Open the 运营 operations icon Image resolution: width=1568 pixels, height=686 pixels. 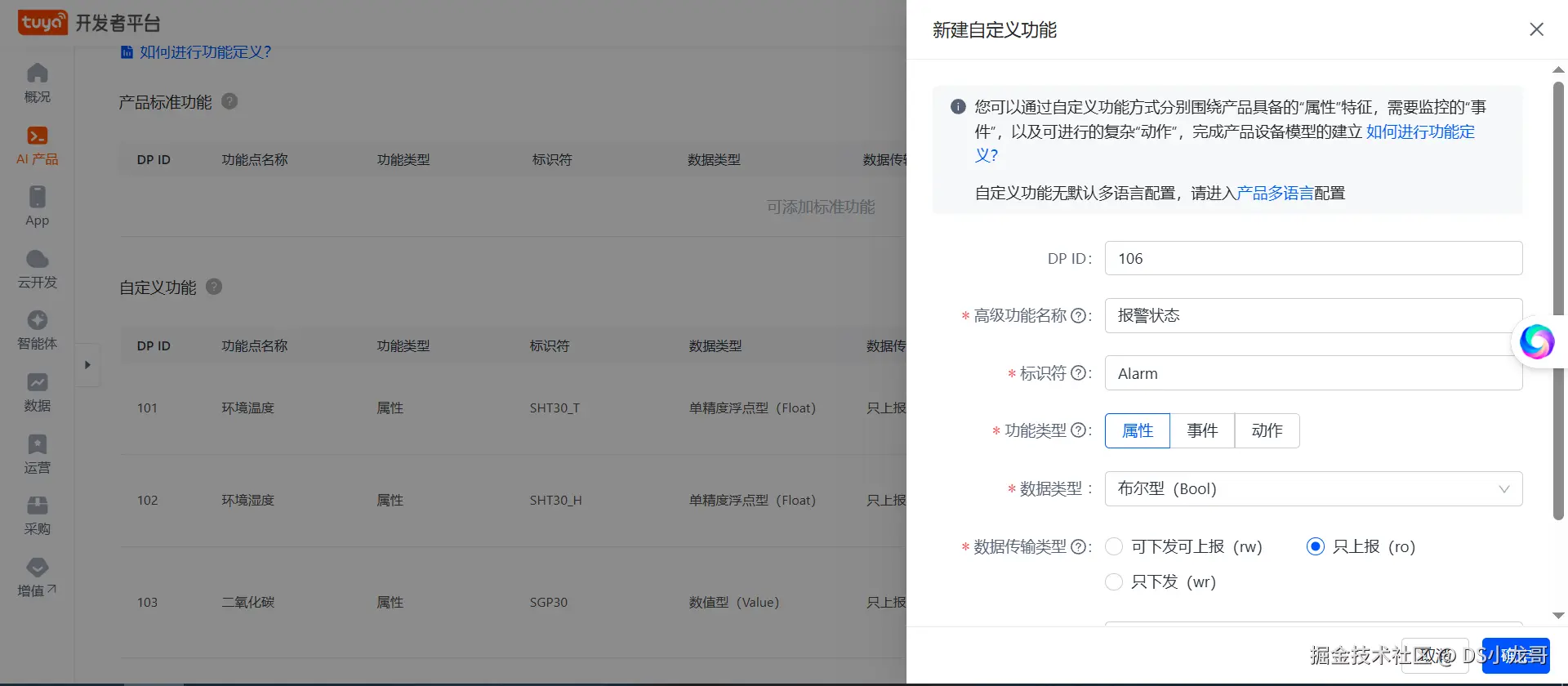(37, 444)
